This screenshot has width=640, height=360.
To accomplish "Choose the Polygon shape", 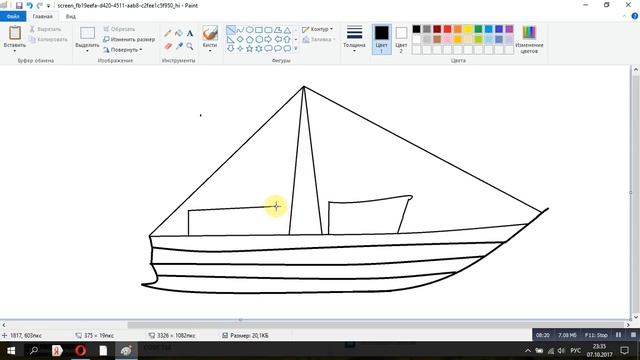I will point(278,30).
